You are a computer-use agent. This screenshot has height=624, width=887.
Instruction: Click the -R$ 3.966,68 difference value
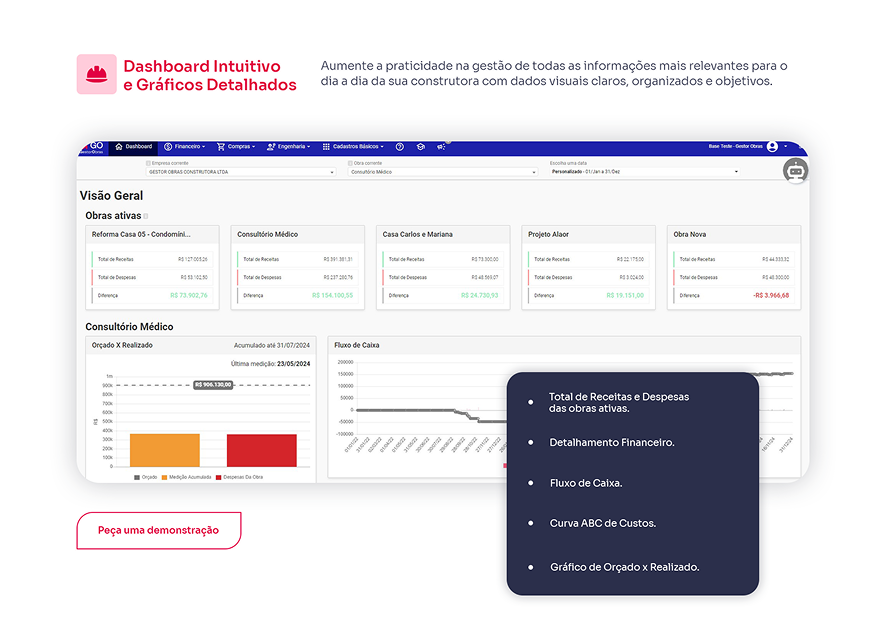click(771, 295)
